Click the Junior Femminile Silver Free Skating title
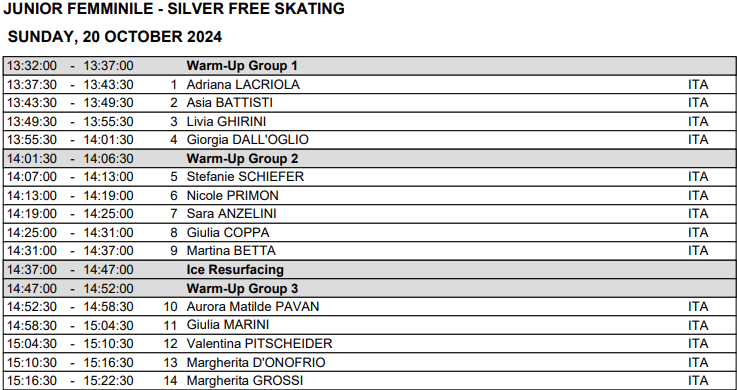 pyautogui.click(x=174, y=8)
